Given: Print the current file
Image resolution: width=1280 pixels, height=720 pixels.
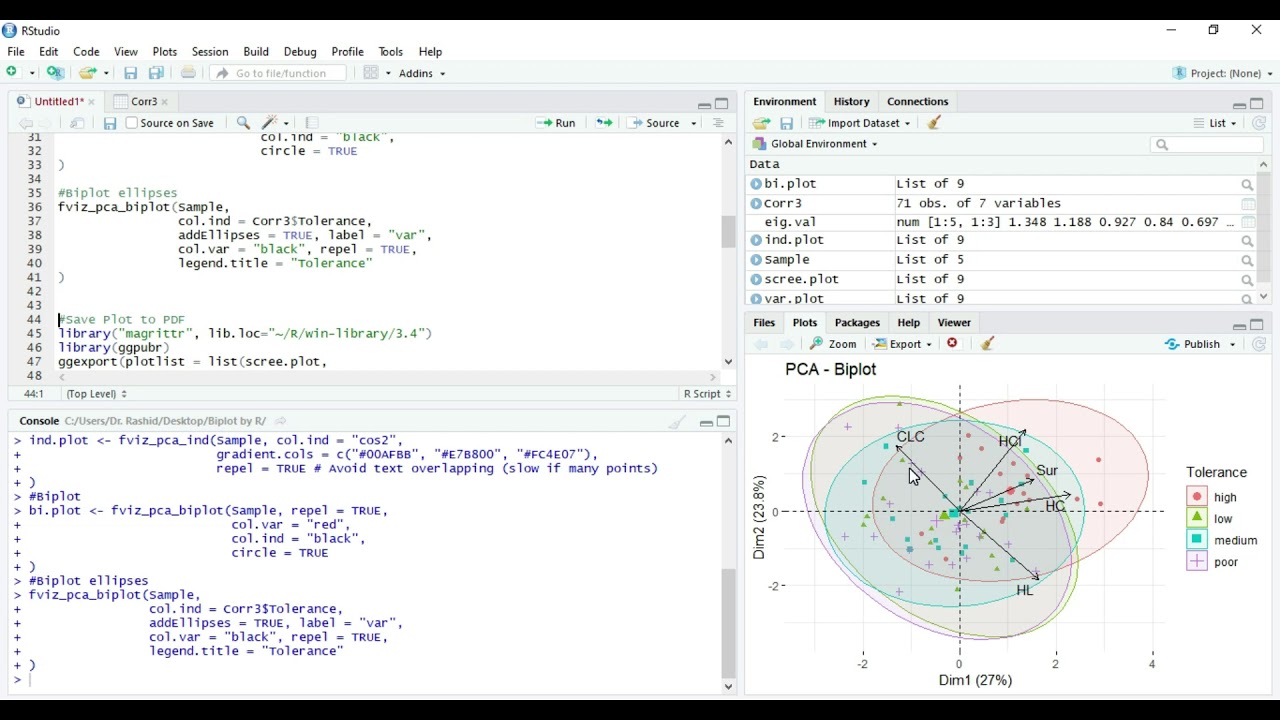Looking at the screenshot, I should tap(188, 73).
